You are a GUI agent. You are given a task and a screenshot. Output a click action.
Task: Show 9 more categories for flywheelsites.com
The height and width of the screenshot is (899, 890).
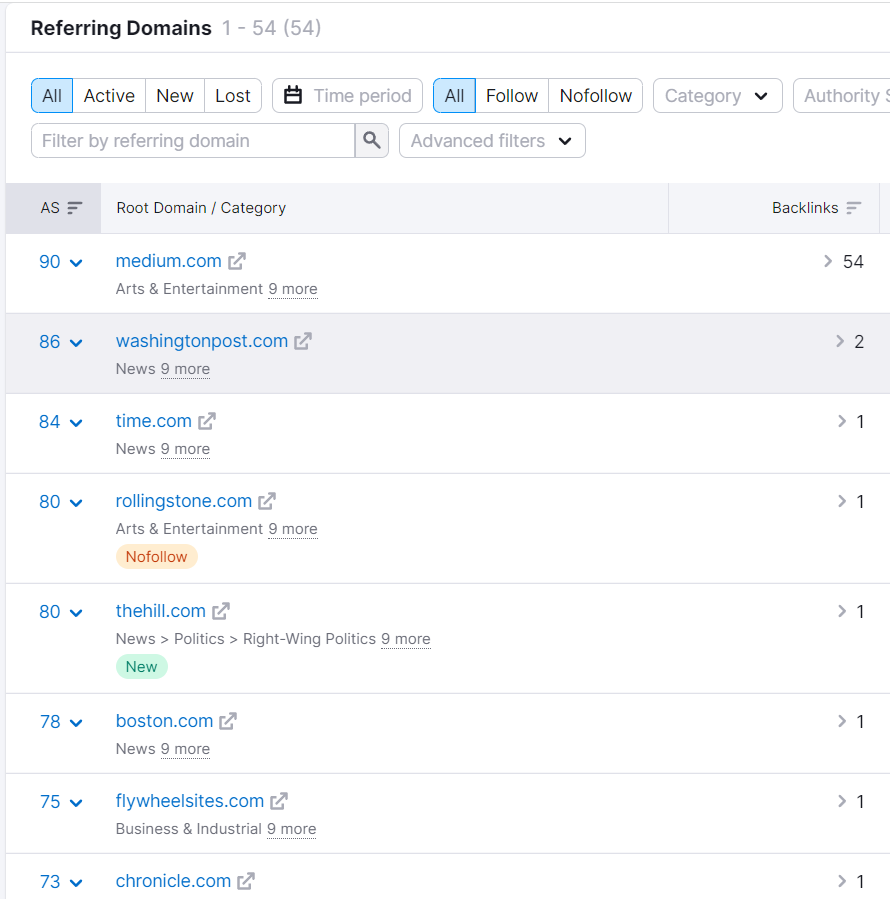tap(292, 829)
